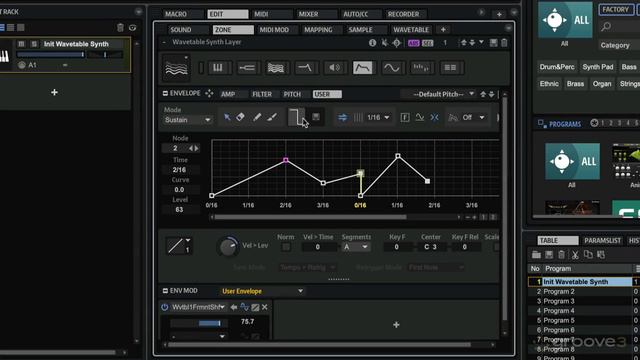The image size is (640, 360).
Task: Open the Off snap dropdown
Action: (473, 118)
